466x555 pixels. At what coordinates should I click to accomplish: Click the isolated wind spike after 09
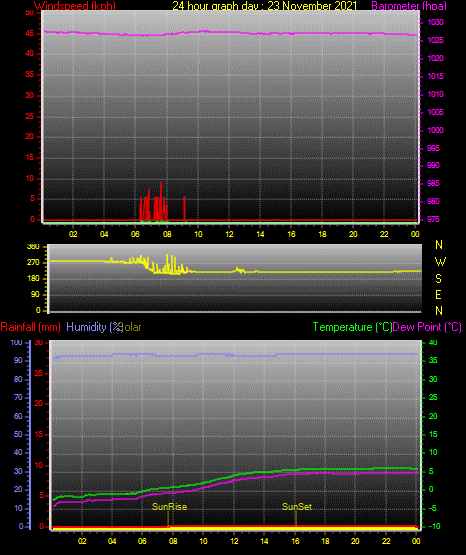point(184,208)
